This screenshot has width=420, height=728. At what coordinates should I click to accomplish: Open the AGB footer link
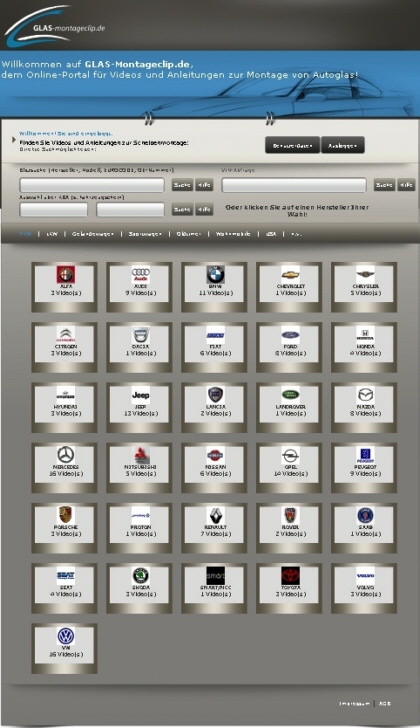click(385, 704)
